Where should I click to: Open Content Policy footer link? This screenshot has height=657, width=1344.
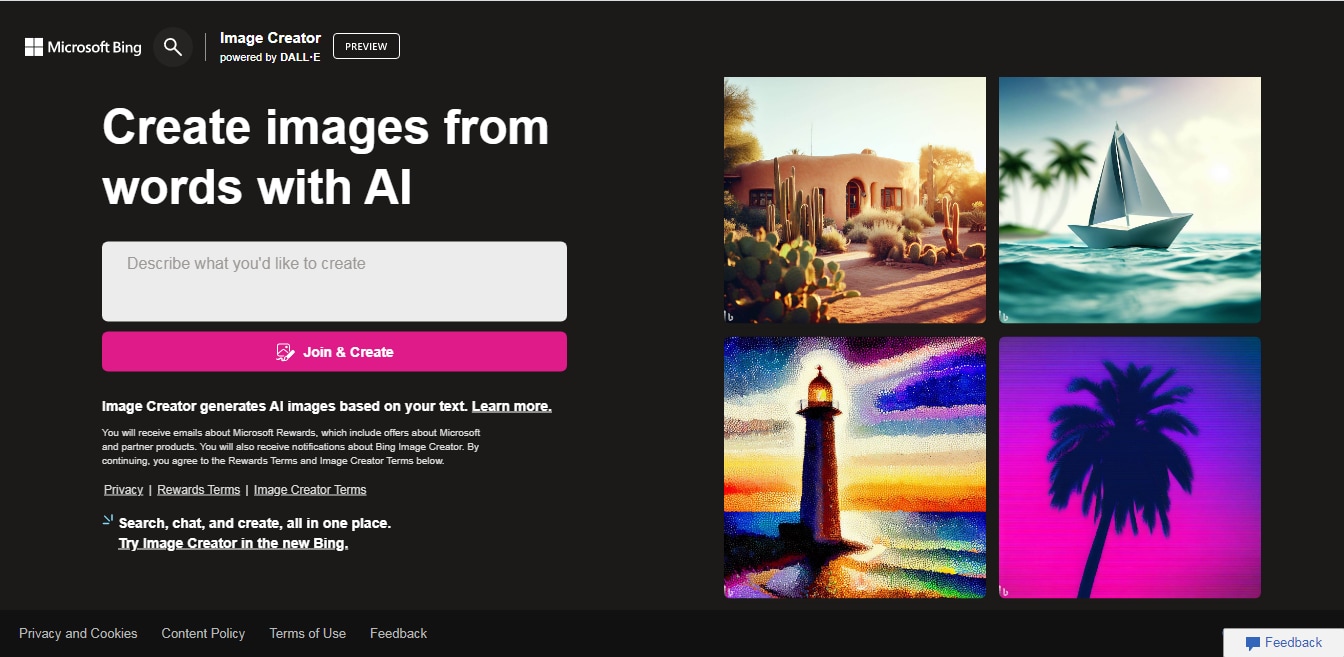[203, 633]
